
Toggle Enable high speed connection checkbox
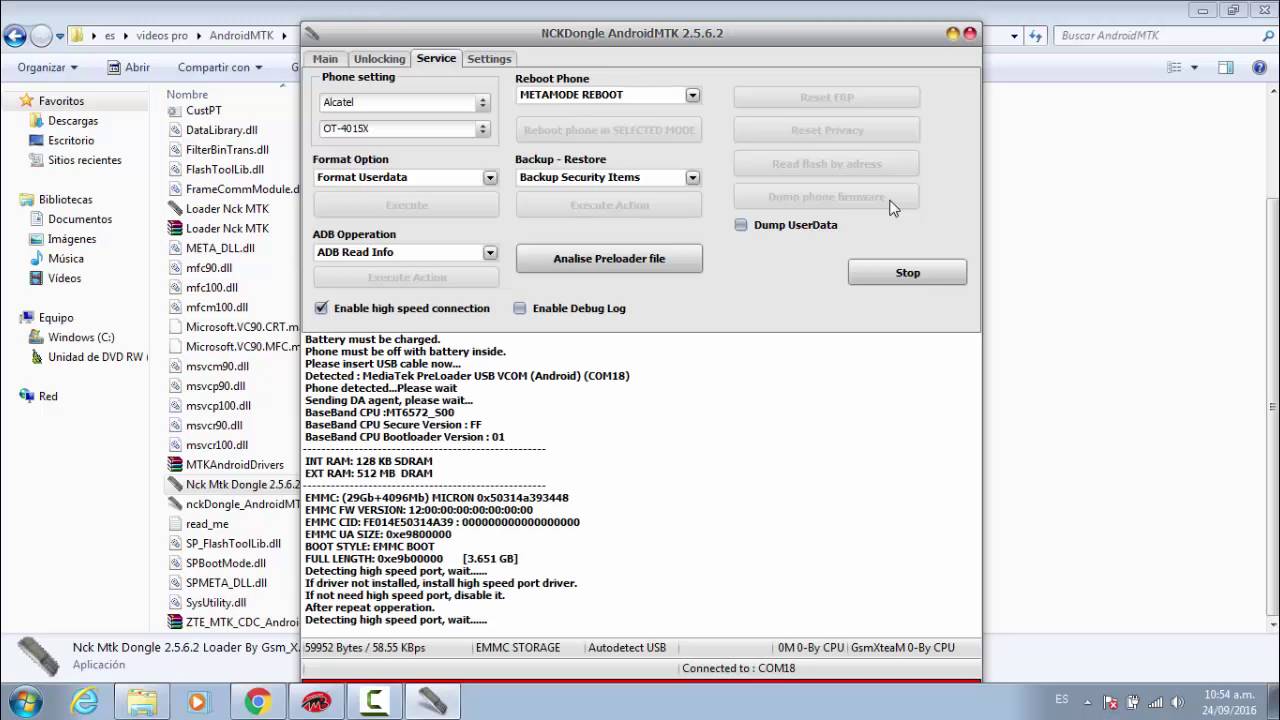point(321,308)
